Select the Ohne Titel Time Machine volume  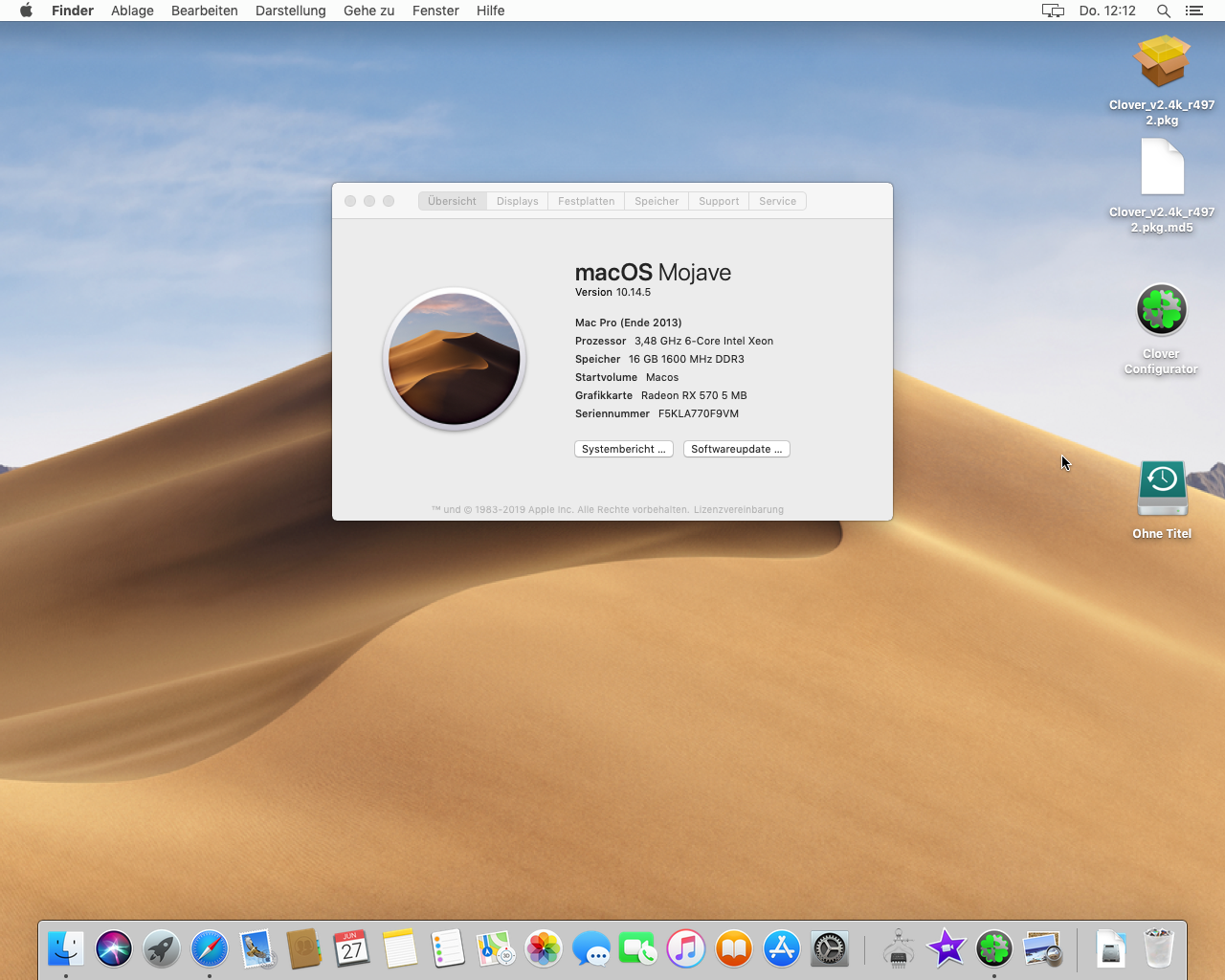(1162, 488)
